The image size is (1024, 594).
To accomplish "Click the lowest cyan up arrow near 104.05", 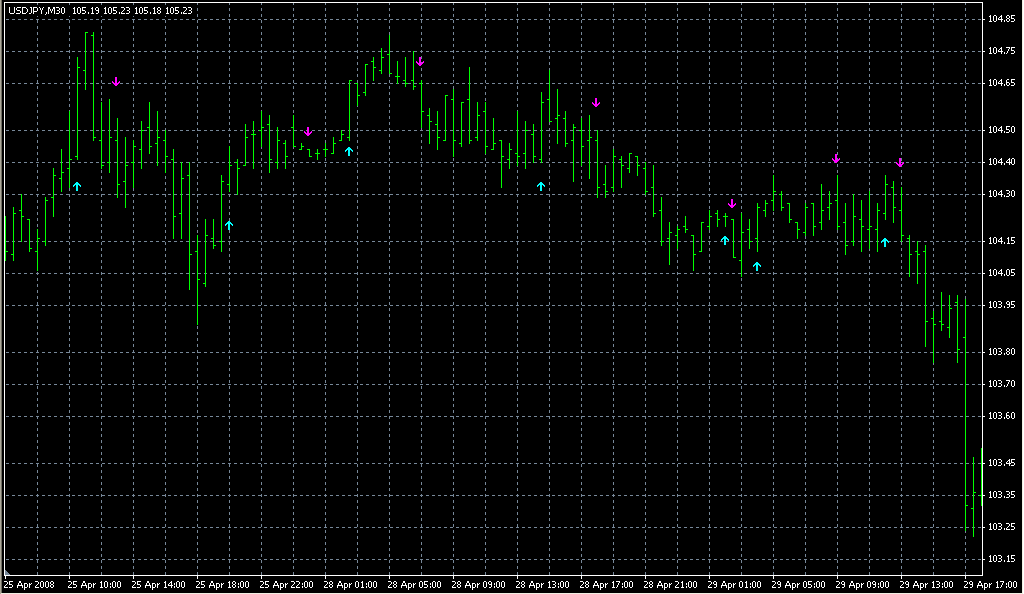I will click(x=757, y=266).
